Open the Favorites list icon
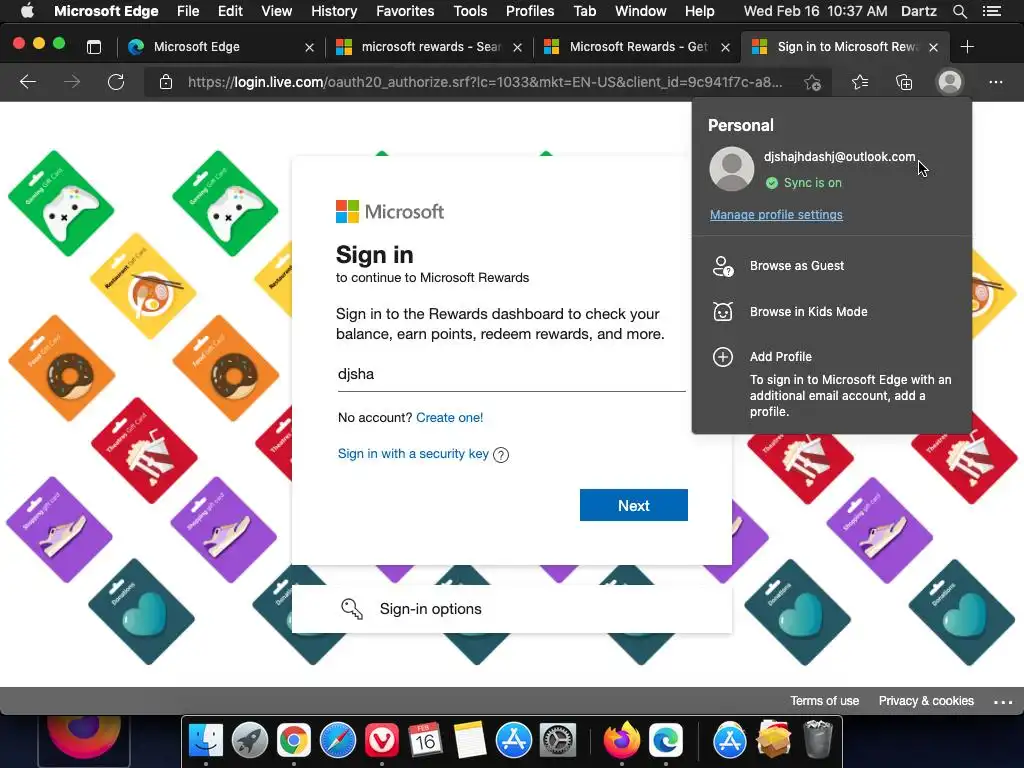This screenshot has width=1024, height=768. point(860,82)
